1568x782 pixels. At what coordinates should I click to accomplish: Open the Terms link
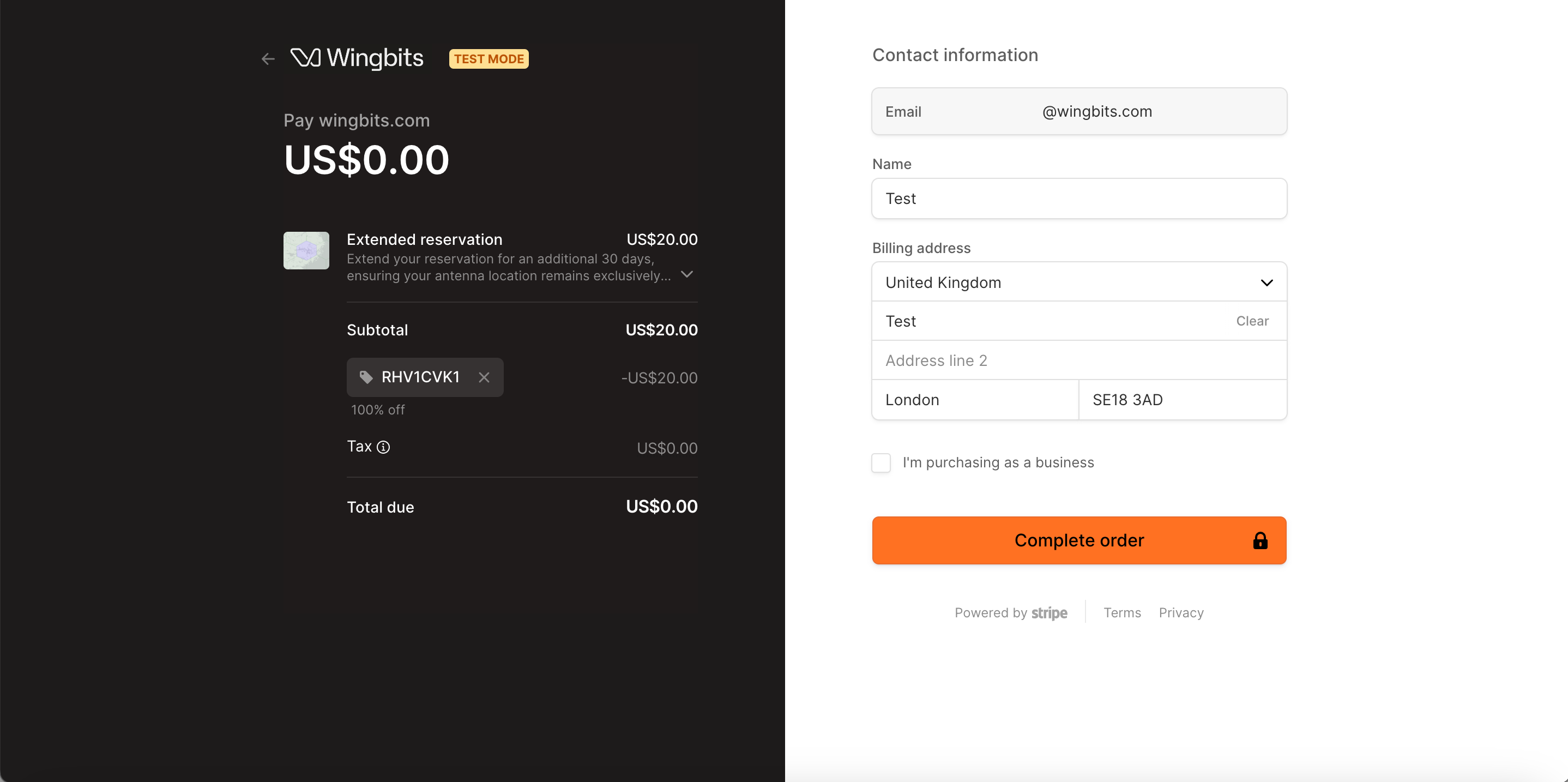1122,613
